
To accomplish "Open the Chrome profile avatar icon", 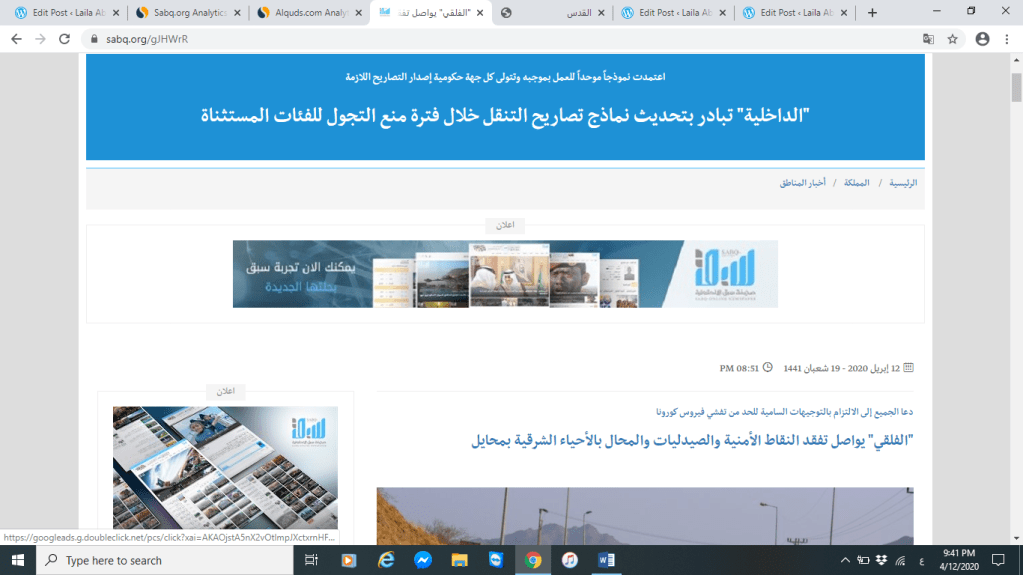I will (982, 39).
